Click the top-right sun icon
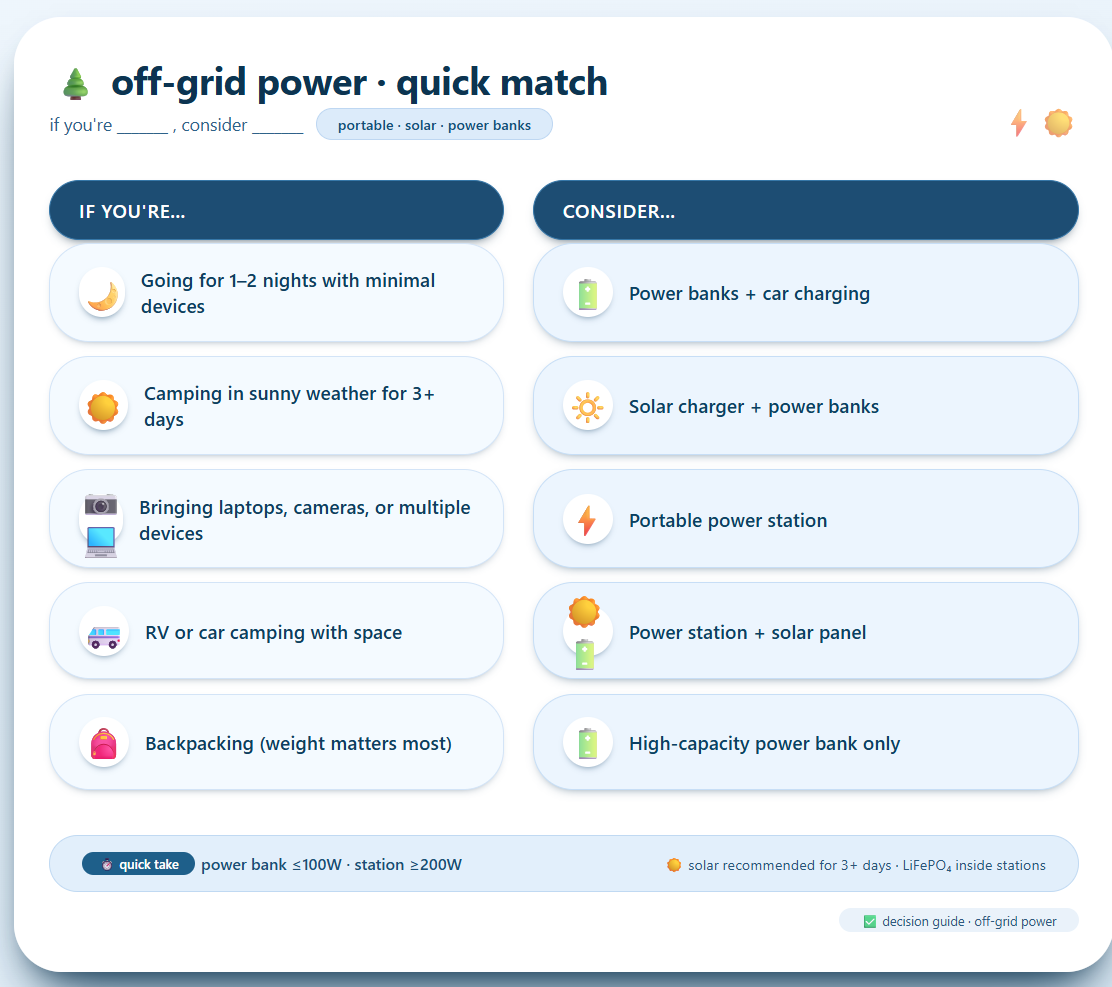This screenshot has height=987, width=1112. point(1058,123)
